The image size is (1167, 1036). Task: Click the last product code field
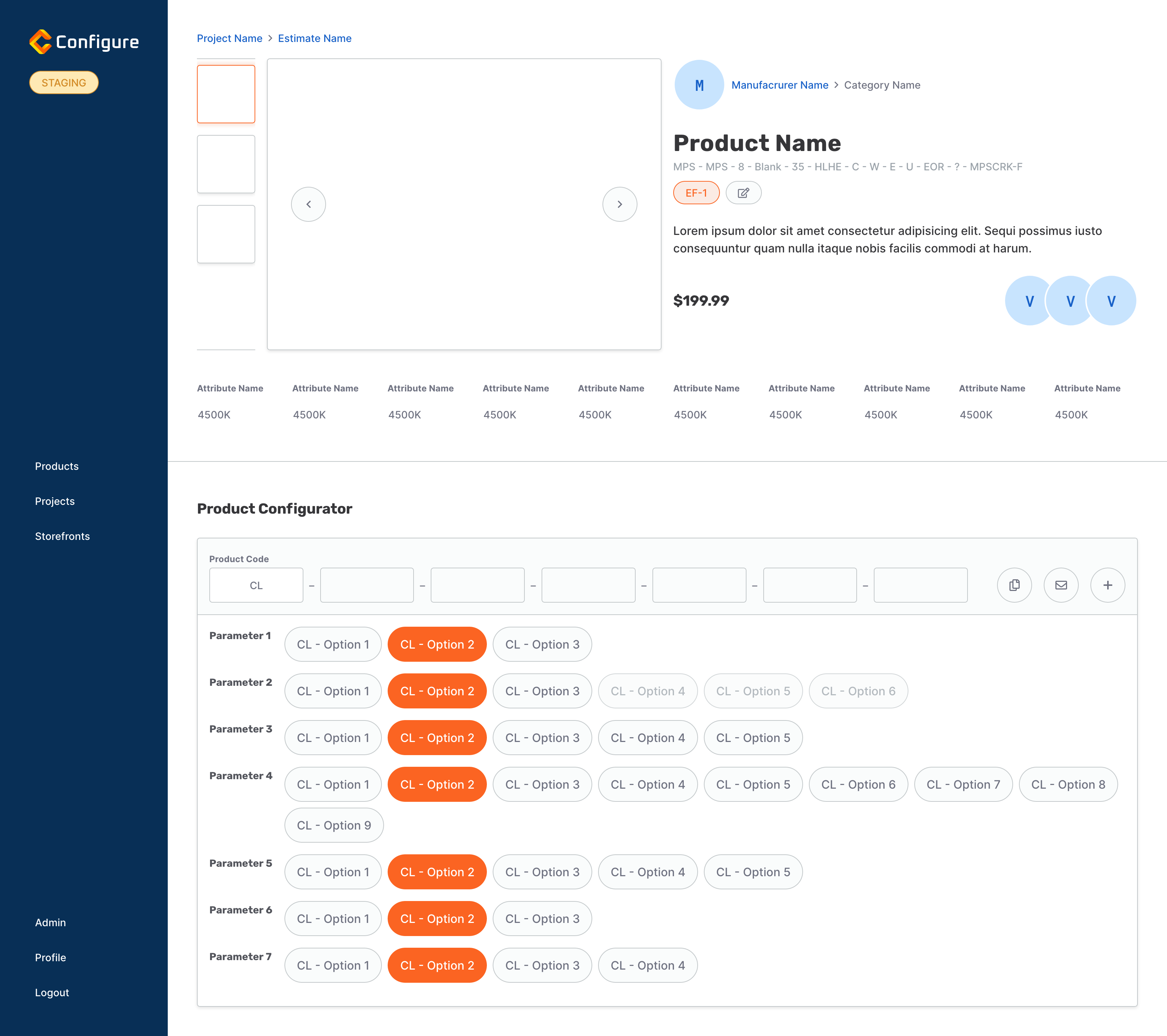point(920,585)
